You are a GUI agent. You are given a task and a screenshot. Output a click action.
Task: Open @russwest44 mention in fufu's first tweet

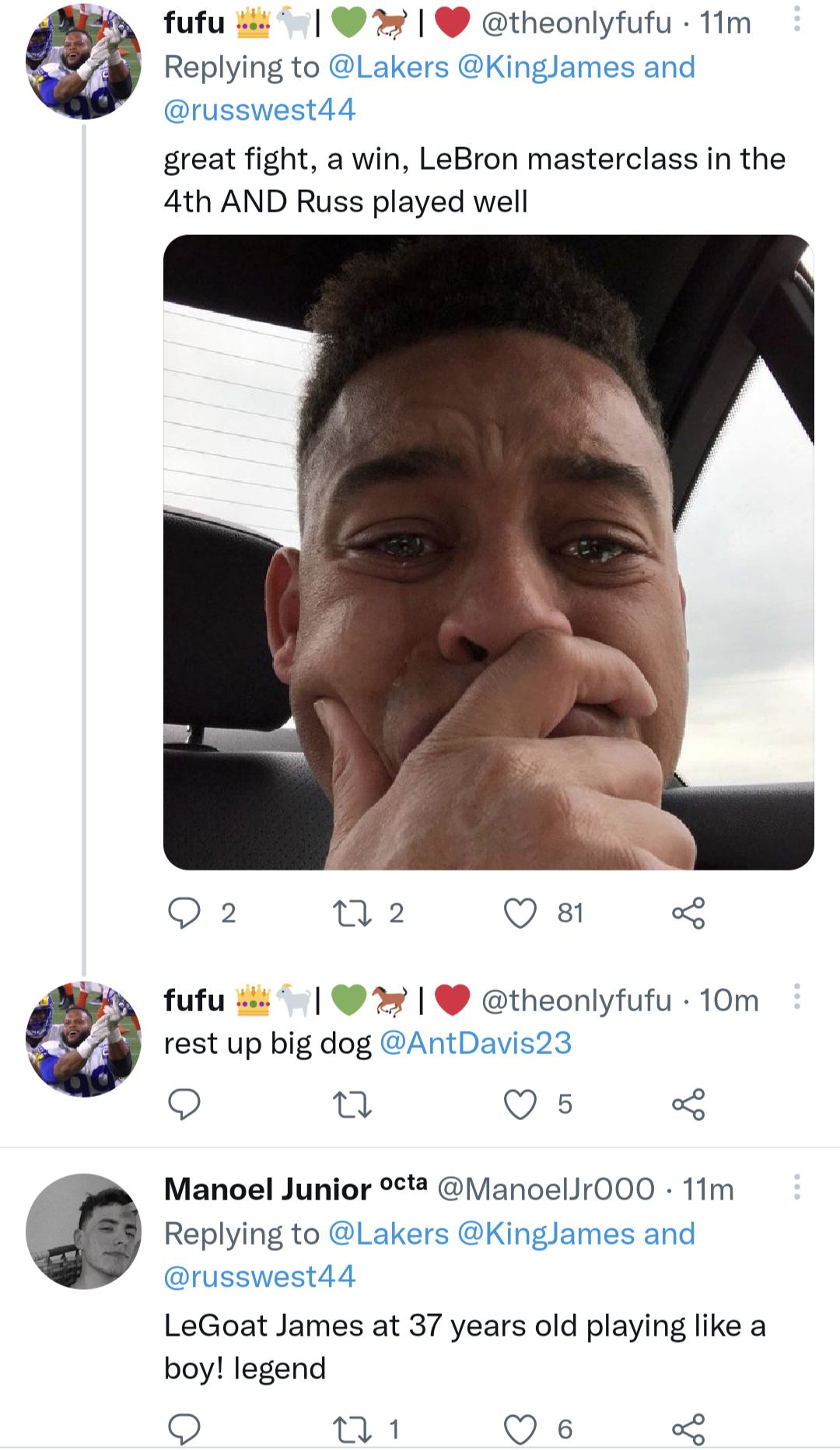coord(260,110)
